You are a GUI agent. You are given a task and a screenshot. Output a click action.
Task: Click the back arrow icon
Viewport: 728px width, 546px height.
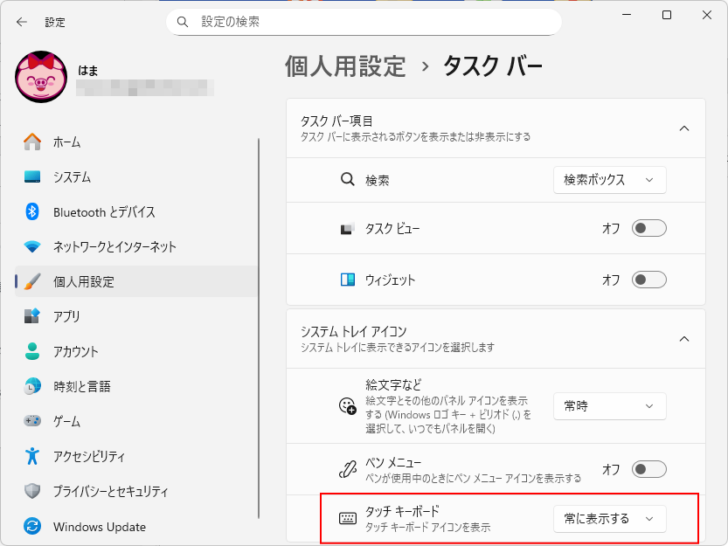(x=21, y=22)
